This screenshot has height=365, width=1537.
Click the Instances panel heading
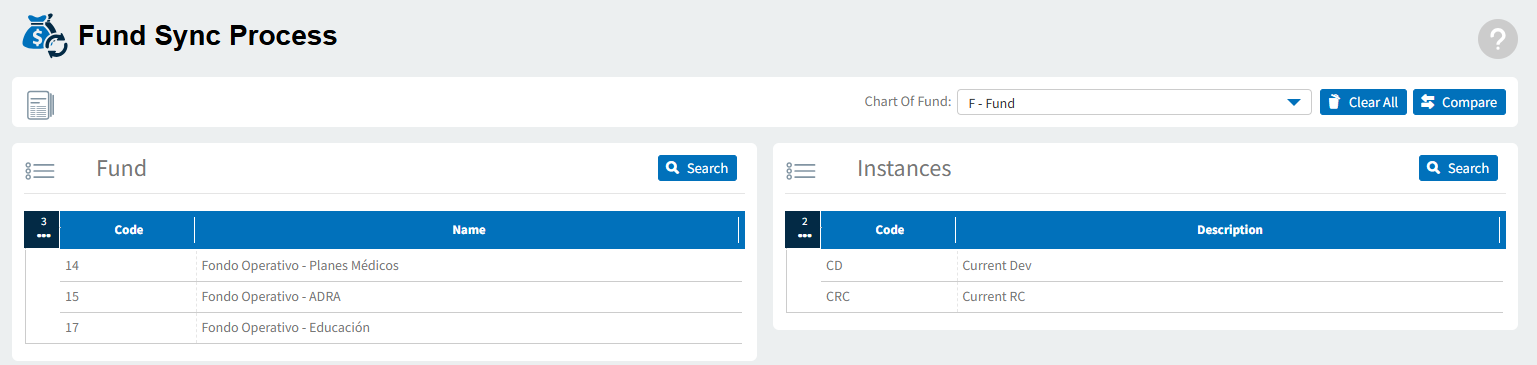[x=904, y=168]
